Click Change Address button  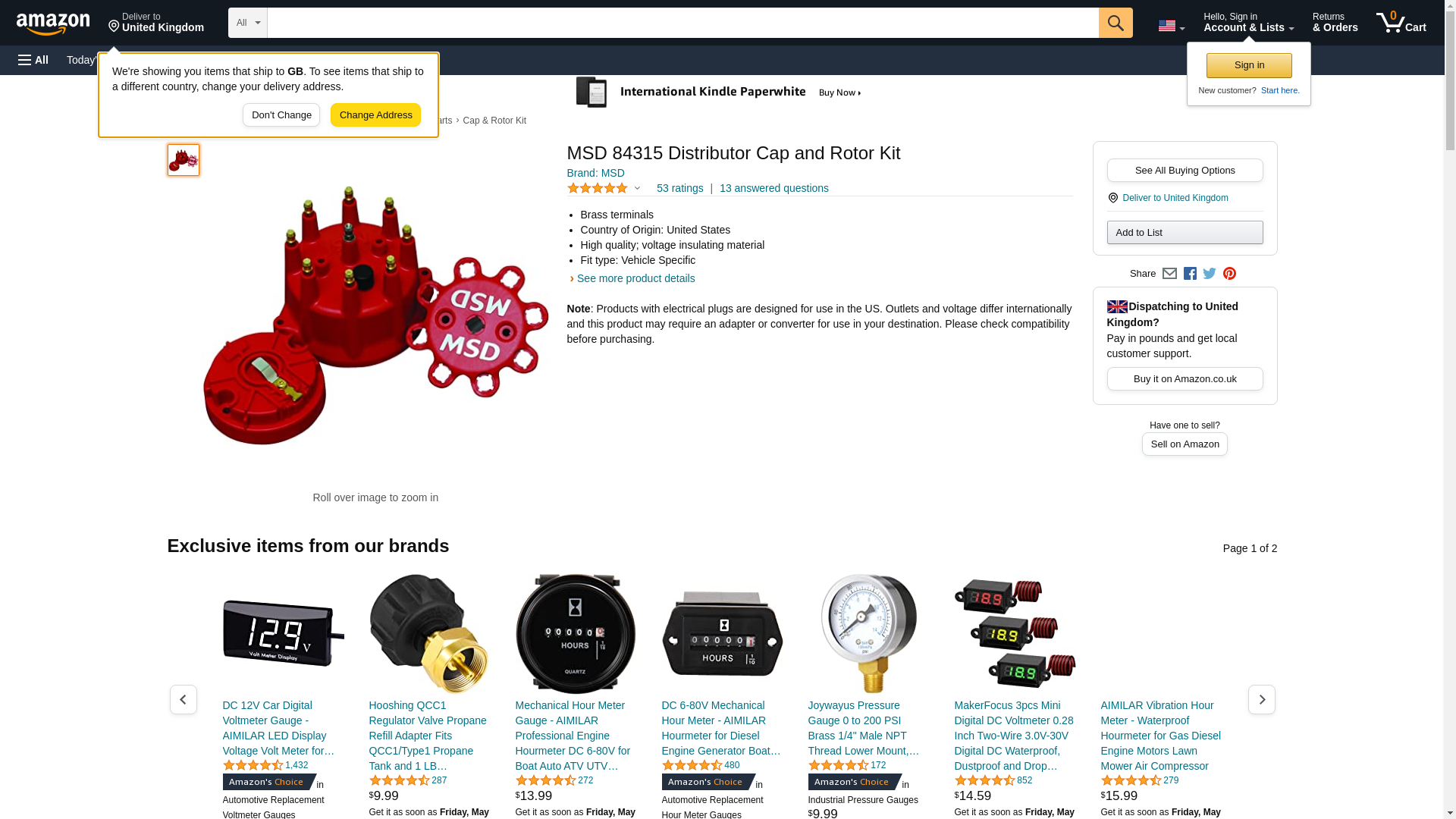[x=375, y=115]
